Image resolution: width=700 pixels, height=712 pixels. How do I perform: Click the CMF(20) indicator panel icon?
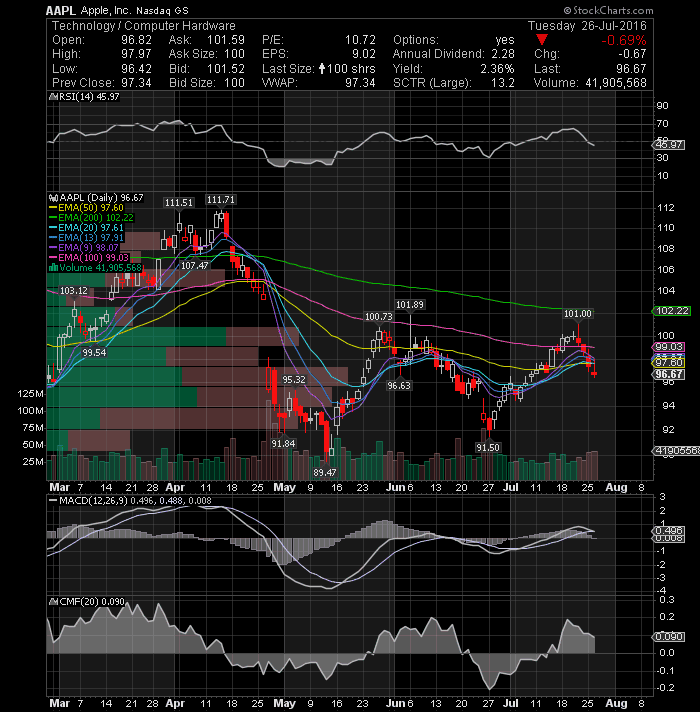pyautogui.click(x=54, y=602)
